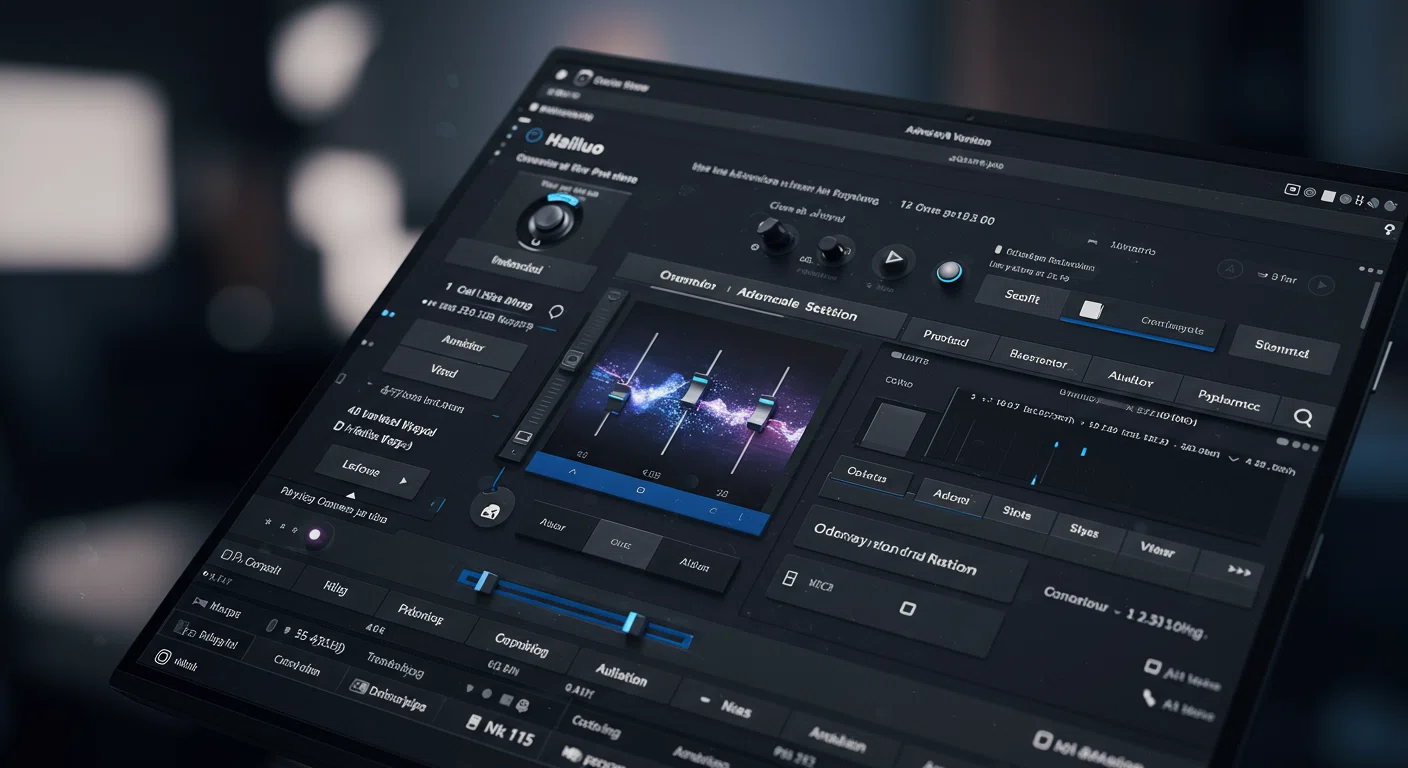This screenshot has width=1408, height=768.
Task: Click the bubble outline icon beside the left text rows
Action: (x=556, y=312)
